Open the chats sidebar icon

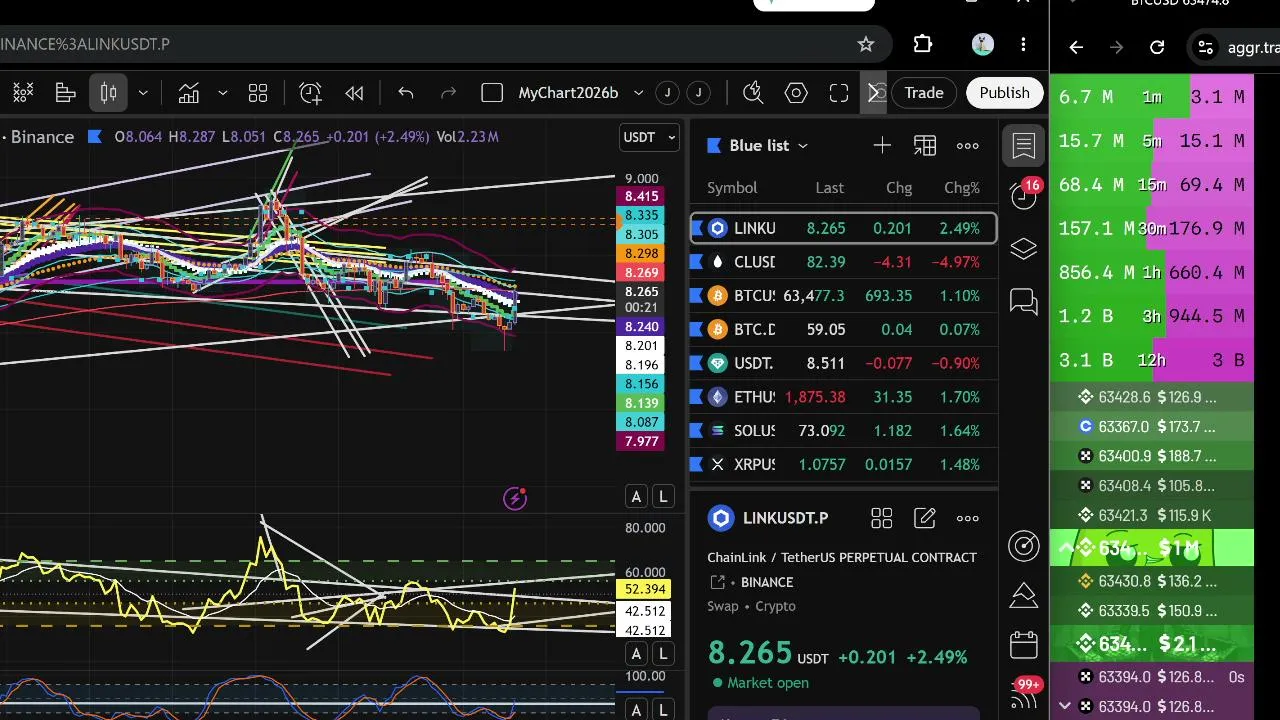[x=1023, y=301]
